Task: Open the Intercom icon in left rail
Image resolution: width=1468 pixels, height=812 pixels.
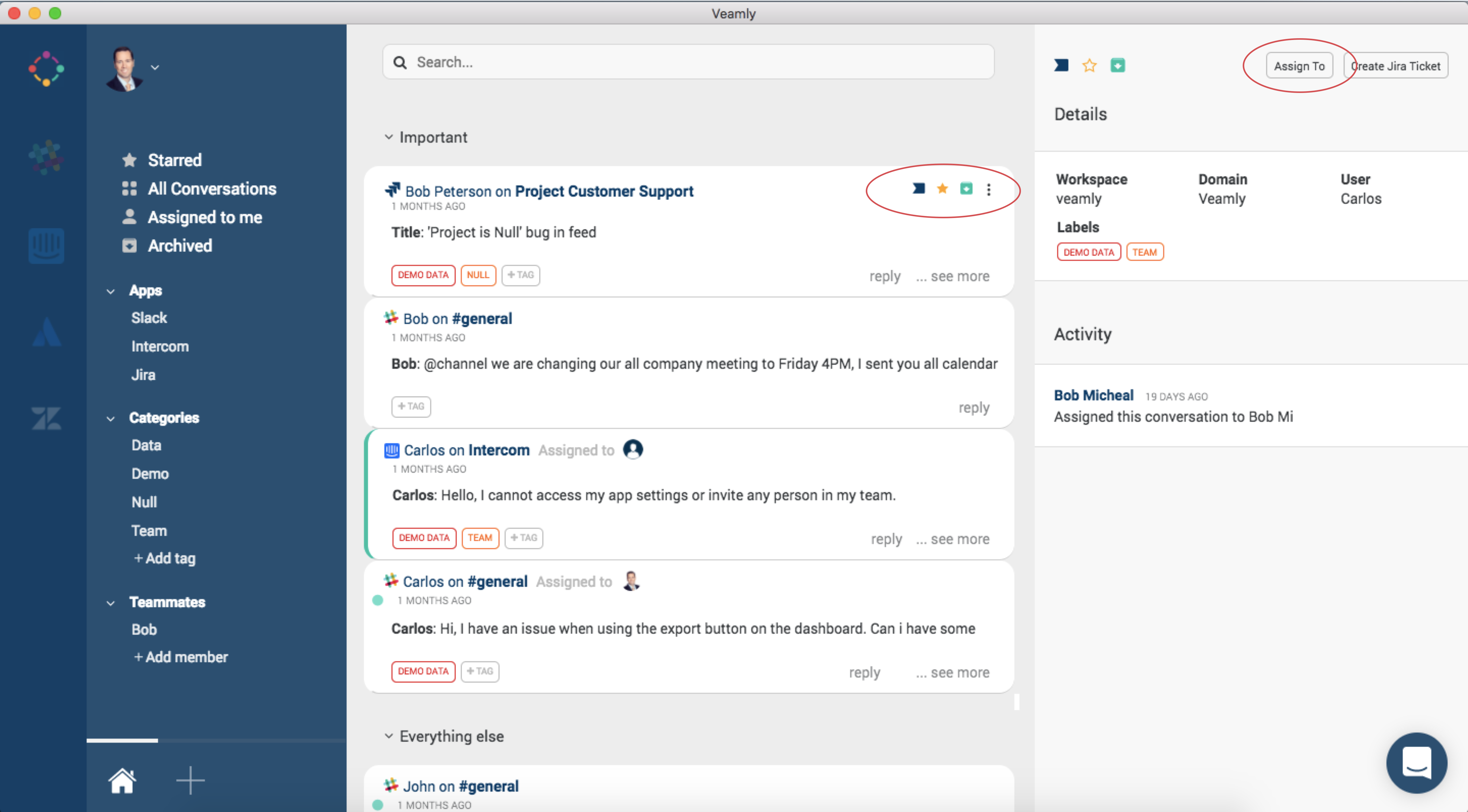Action: click(x=46, y=246)
